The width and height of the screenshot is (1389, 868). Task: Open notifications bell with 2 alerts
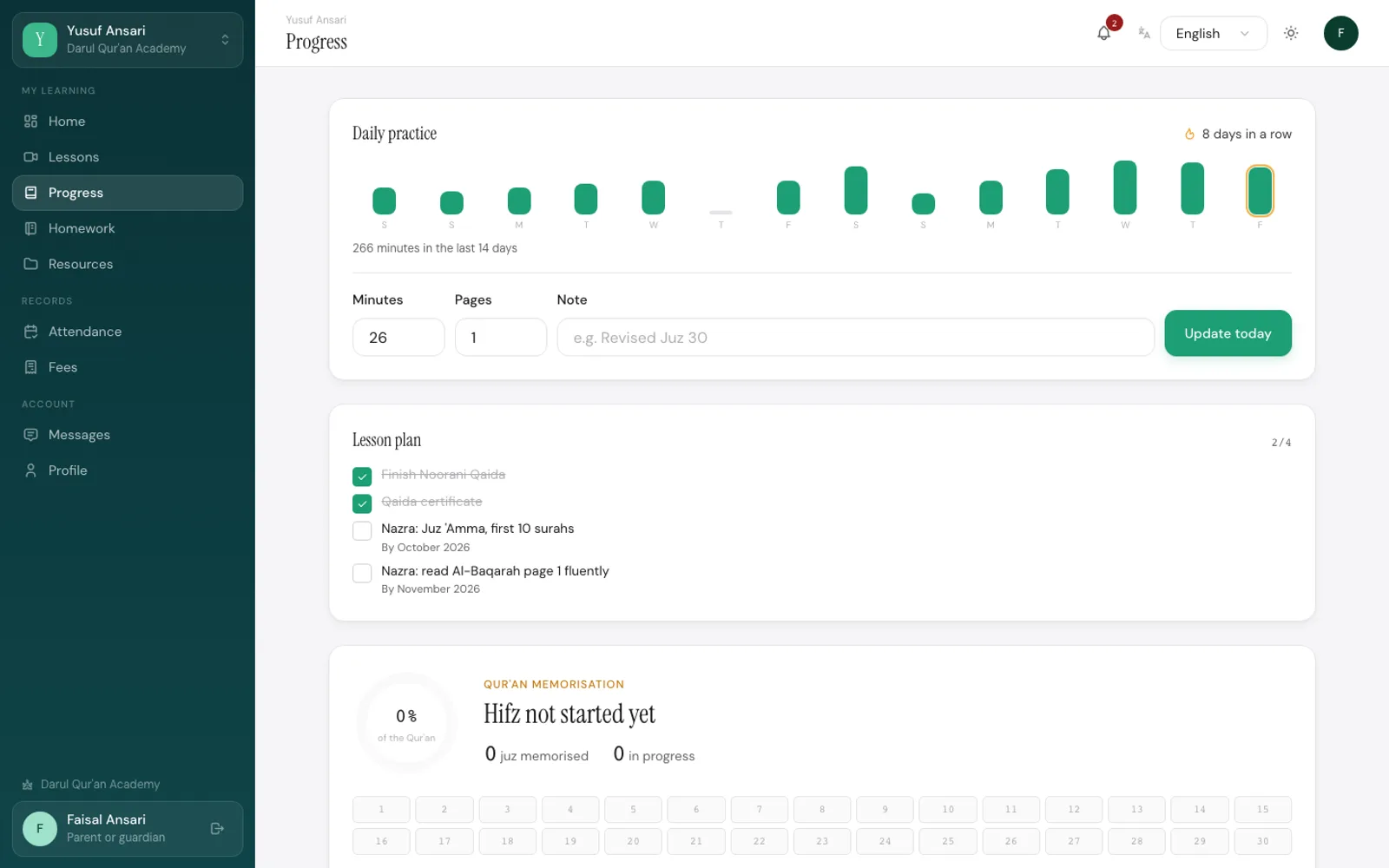1103,33
